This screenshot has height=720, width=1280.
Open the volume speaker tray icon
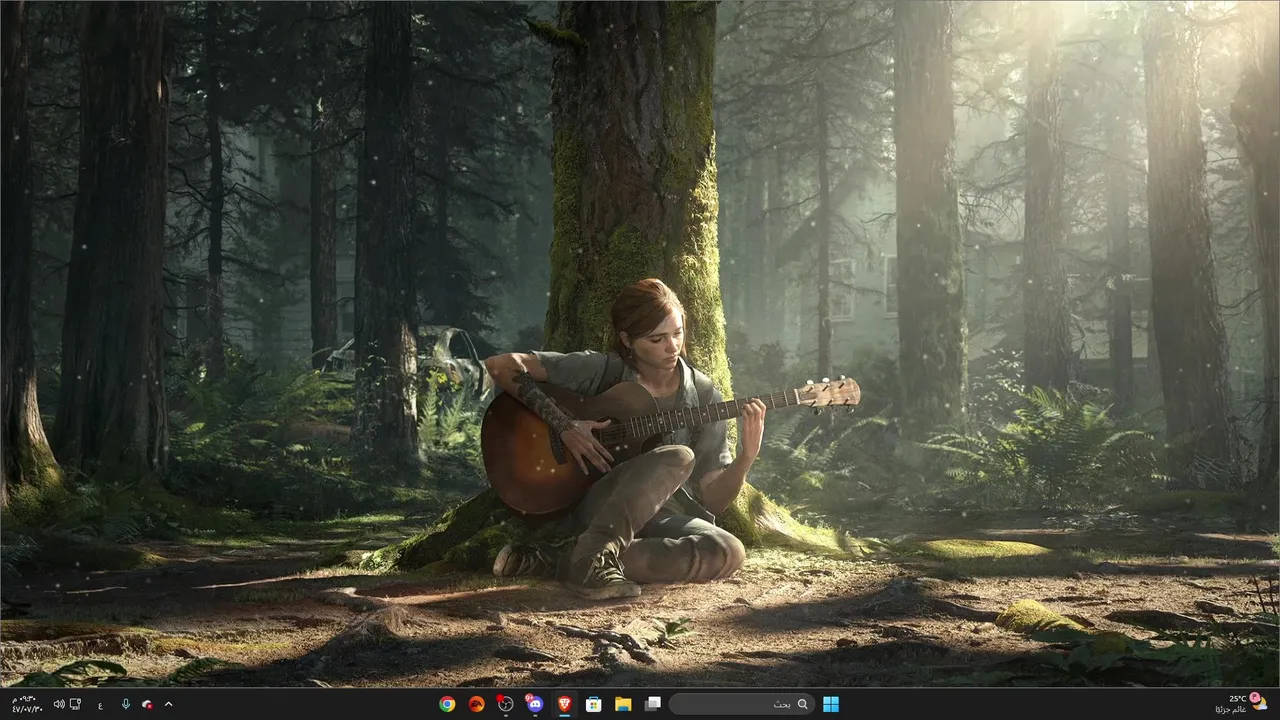(59, 704)
